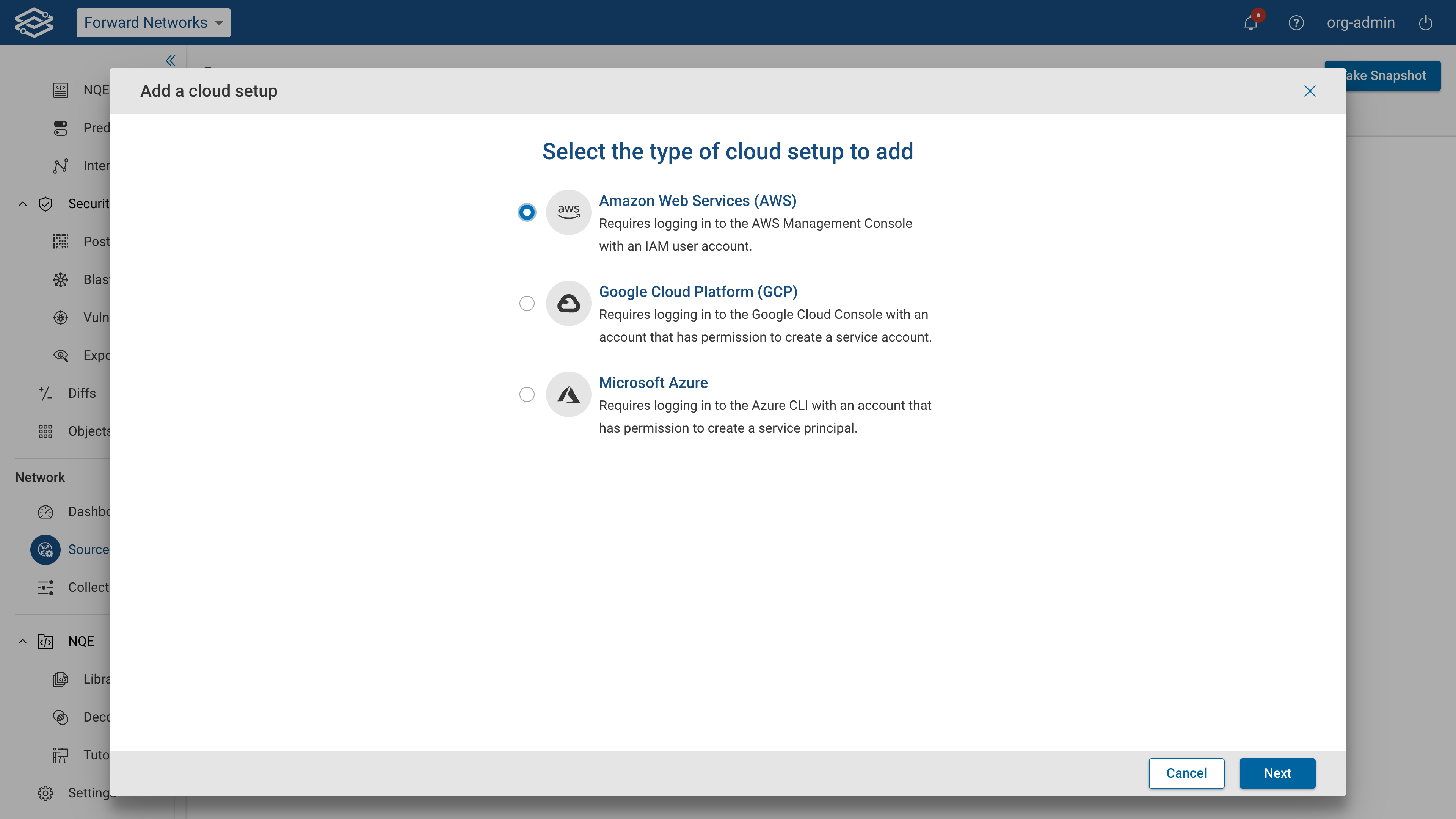Select the Amazon Web Services radio button
1456x819 pixels.
coord(526,212)
